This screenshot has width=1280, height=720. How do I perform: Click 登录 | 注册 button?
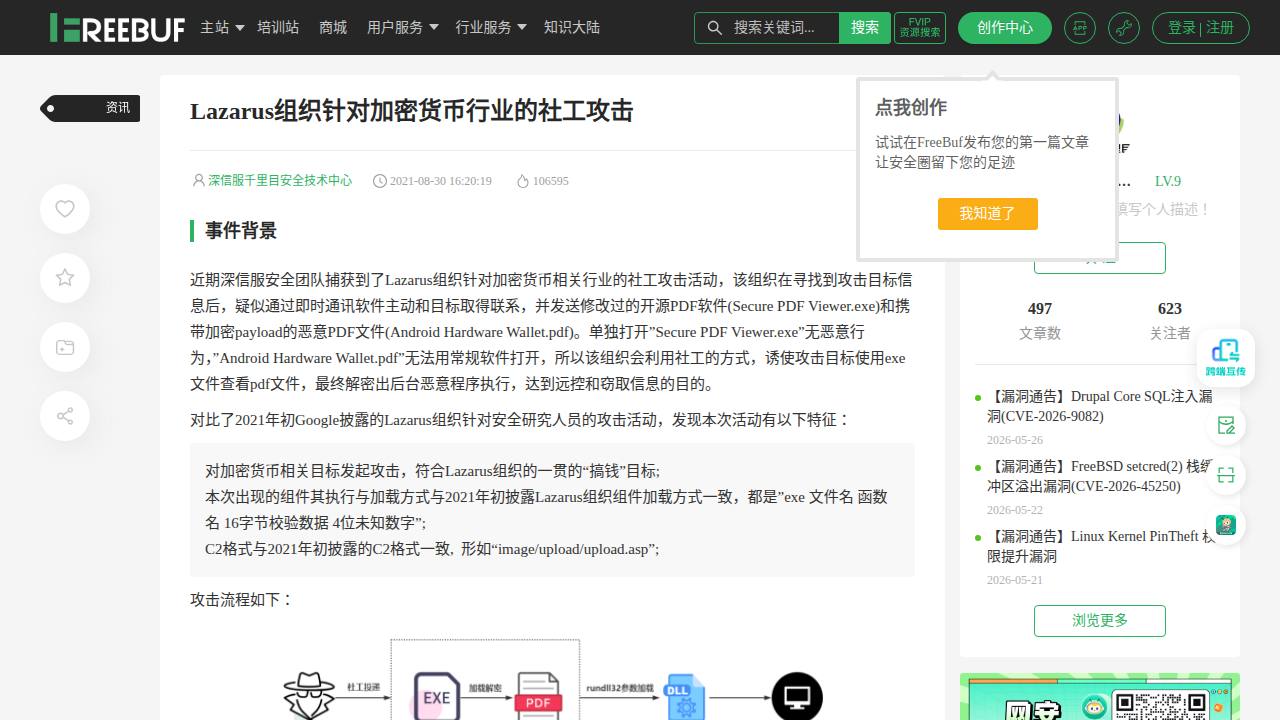click(1201, 28)
